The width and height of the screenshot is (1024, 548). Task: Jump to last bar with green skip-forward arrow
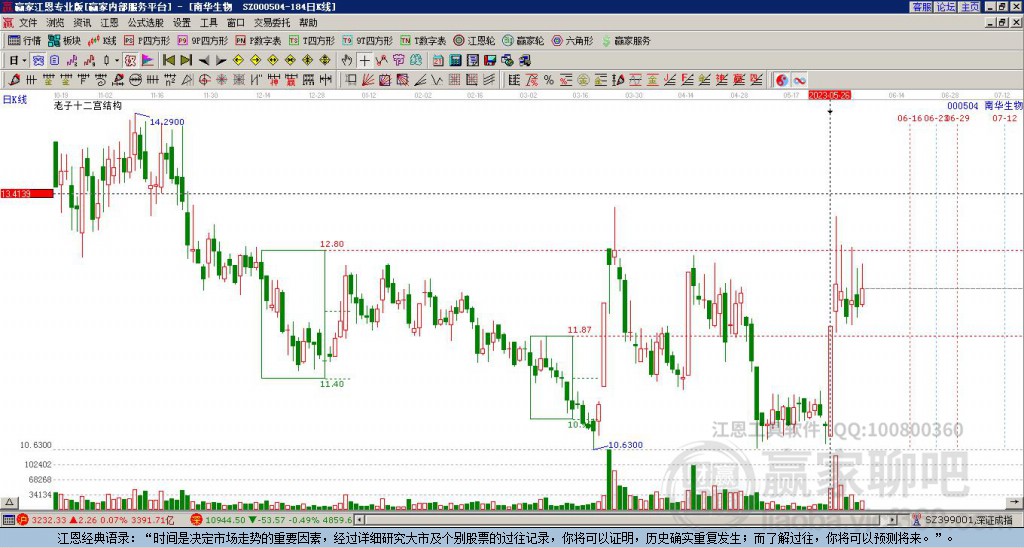pyautogui.click(x=186, y=60)
